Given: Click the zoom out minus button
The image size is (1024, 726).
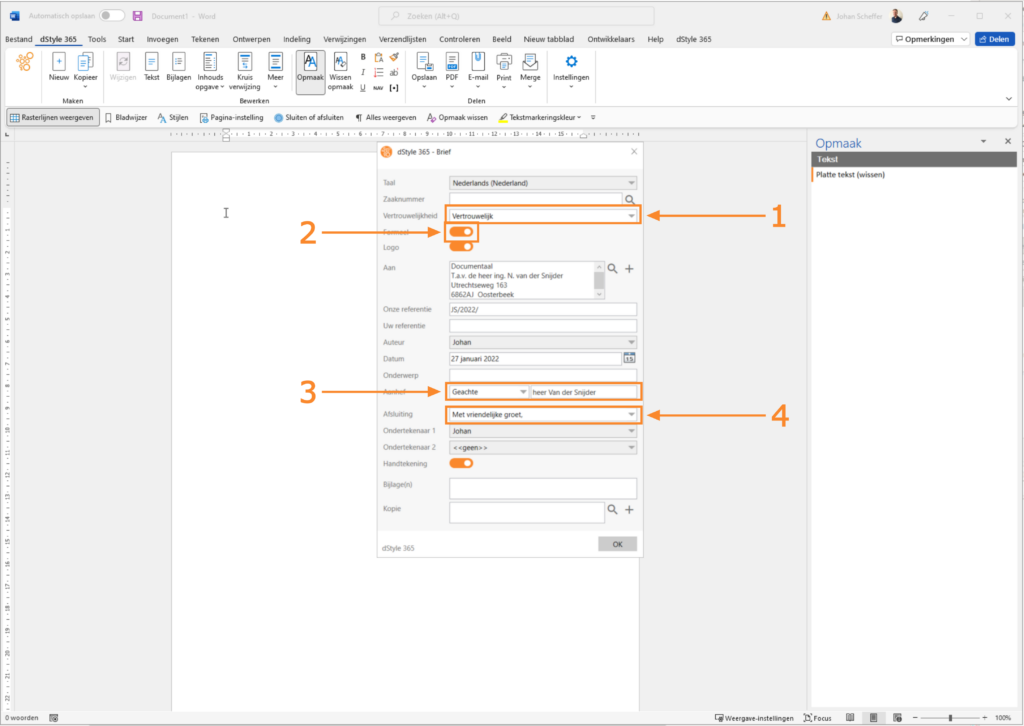Looking at the screenshot, I should [x=914, y=718].
